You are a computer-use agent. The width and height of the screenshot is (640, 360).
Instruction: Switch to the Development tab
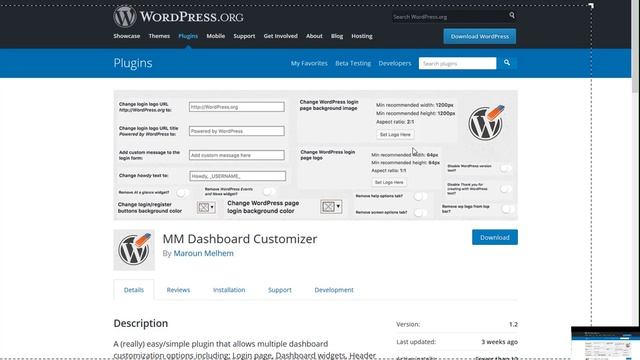(334, 290)
